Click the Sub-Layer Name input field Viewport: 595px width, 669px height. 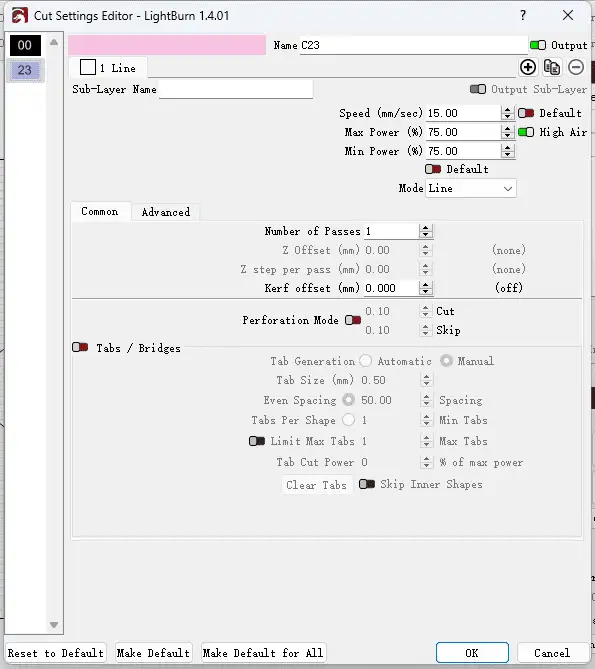[x=235, y=90]
